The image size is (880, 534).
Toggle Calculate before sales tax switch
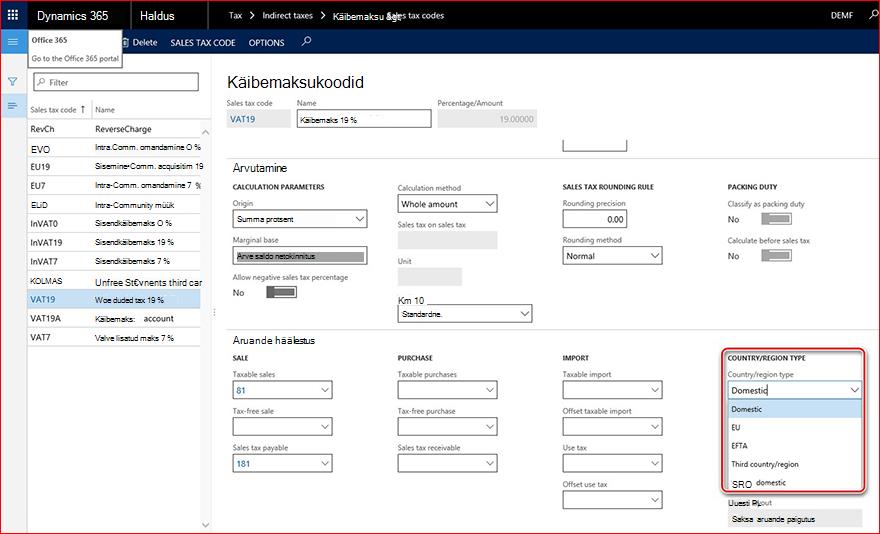pos(776,255)
